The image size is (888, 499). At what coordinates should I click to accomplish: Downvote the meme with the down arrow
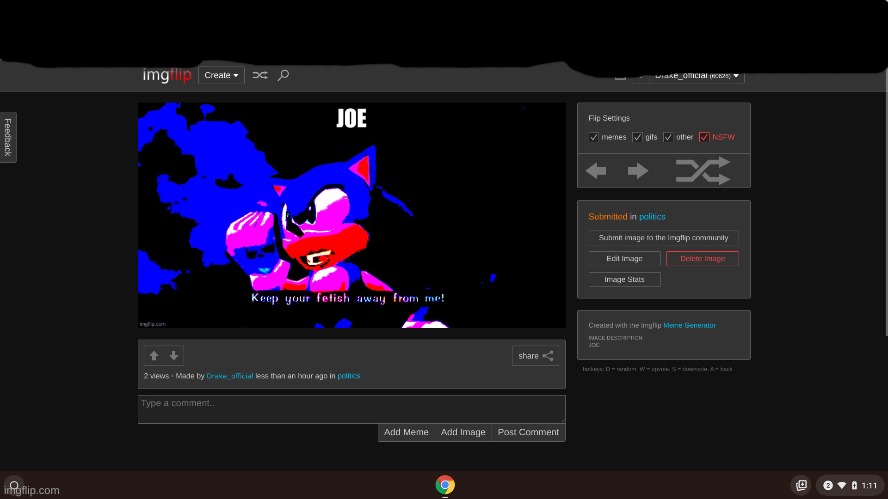[174, 355]
